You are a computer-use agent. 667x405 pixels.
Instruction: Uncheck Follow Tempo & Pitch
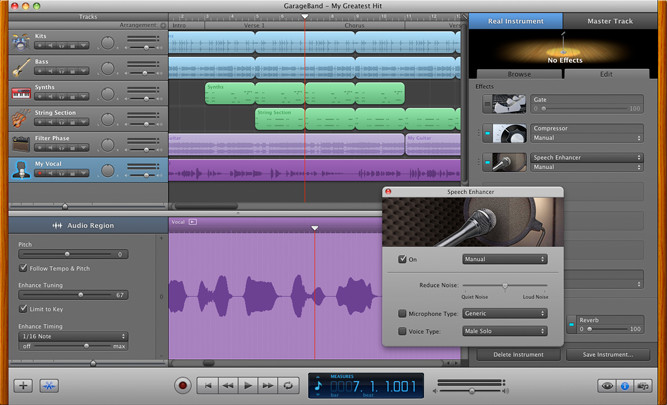pos(23,268)
